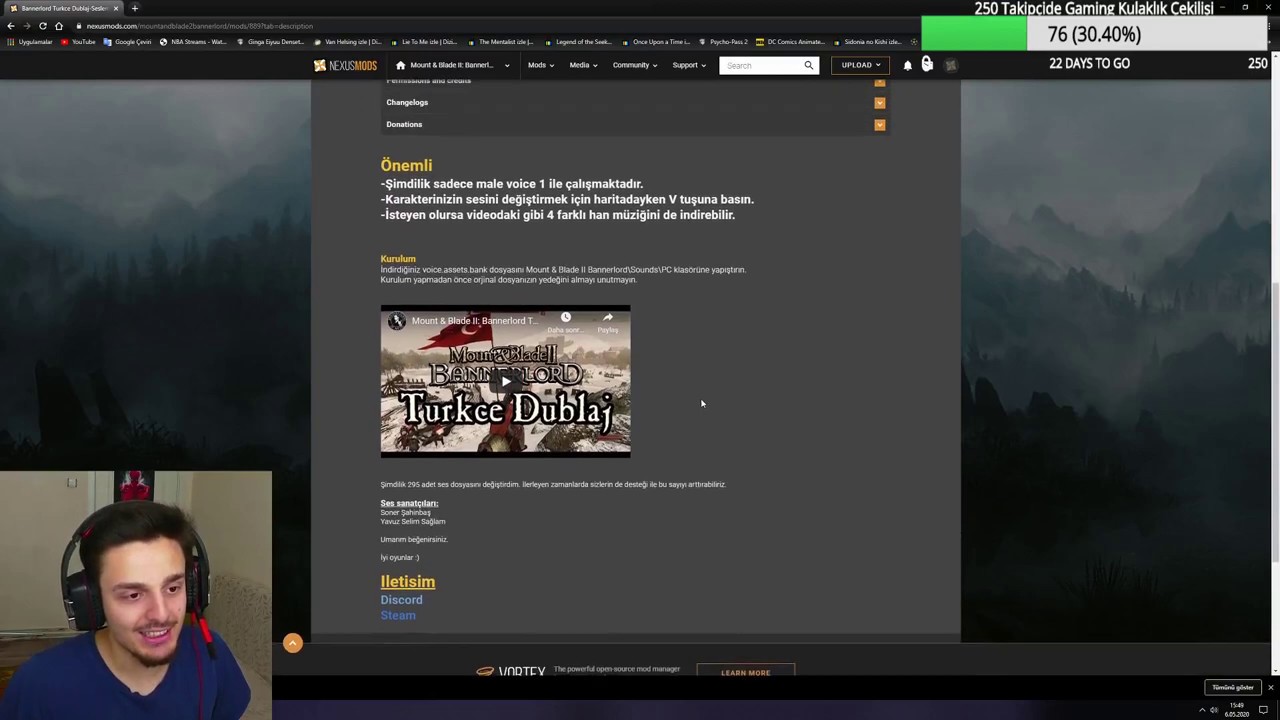1280x720 pixels.
Task: Open the Media menu
Action: (583, 65)
